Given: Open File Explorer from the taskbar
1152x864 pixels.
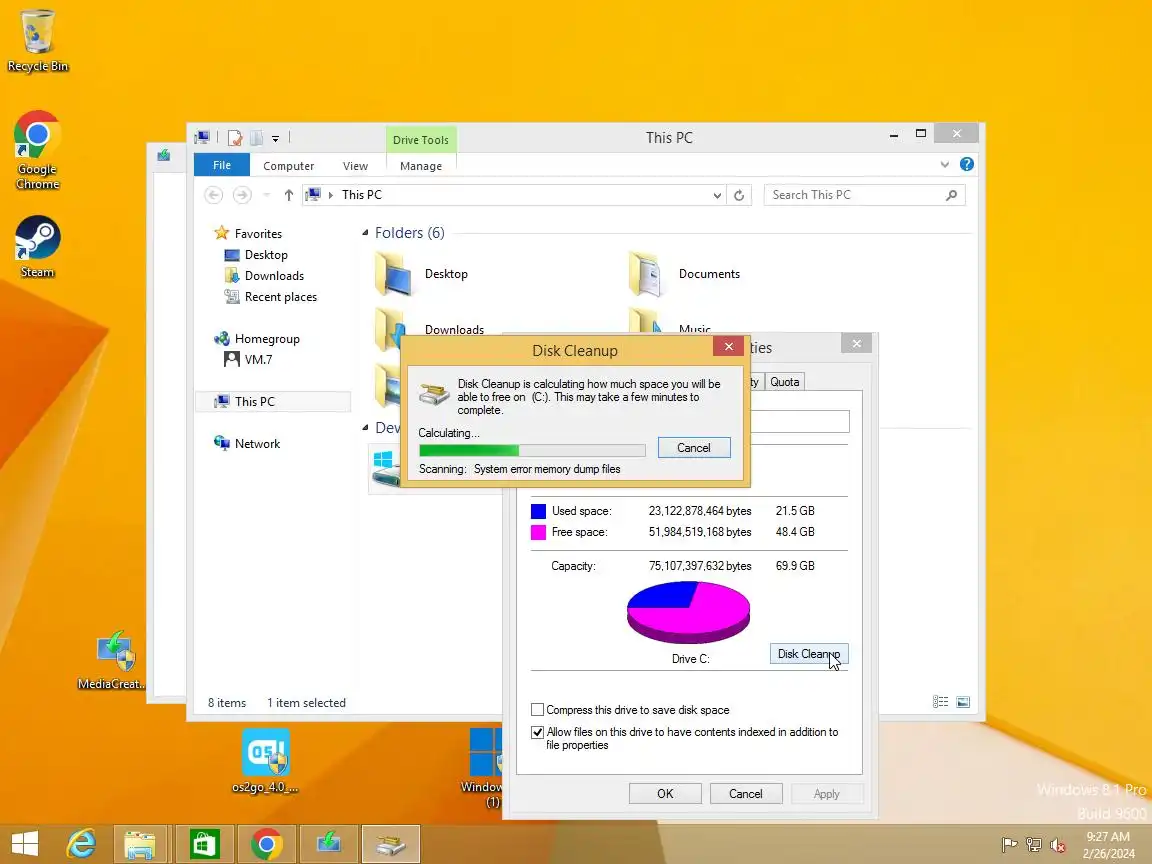Looking at the screenshot, I should click(140, 844).
